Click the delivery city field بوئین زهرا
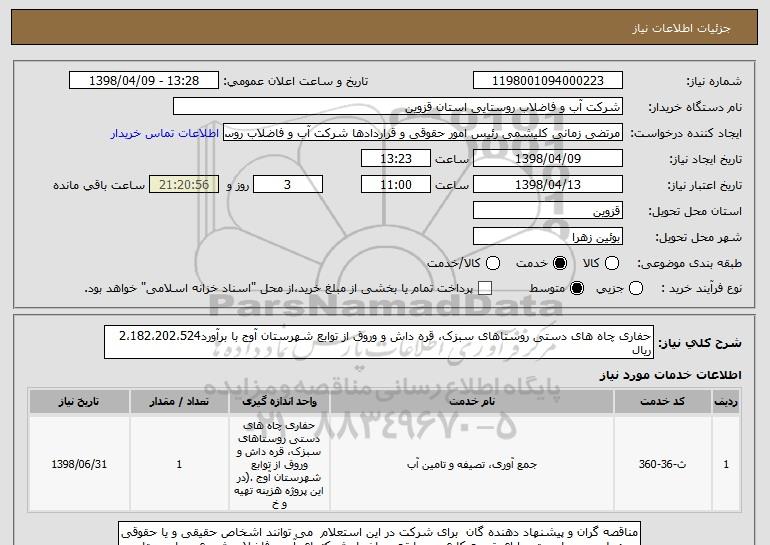Viewport: 770px width, 545px height. 548,237
